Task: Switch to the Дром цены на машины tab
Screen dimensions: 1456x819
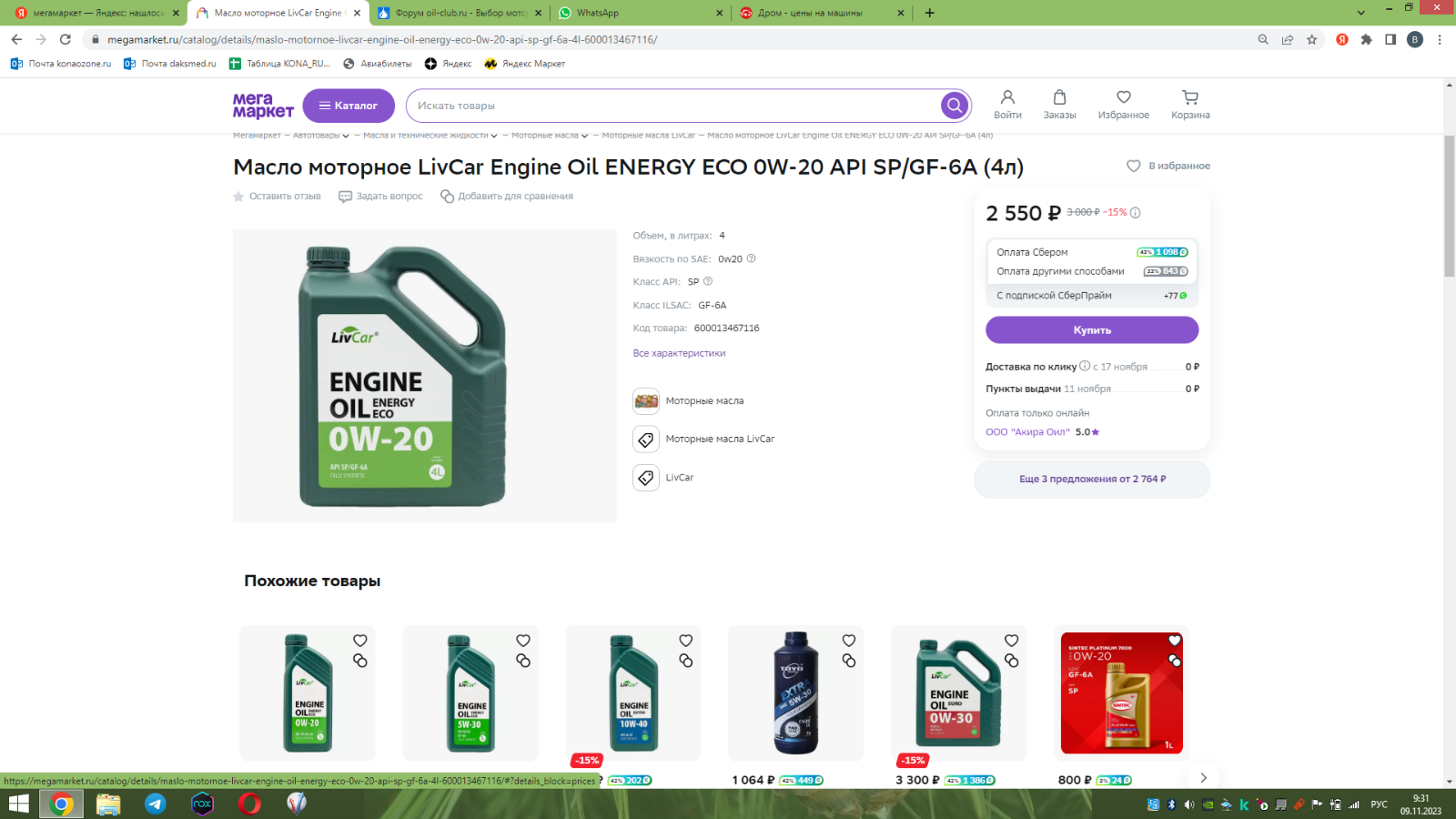Action: 824,13
